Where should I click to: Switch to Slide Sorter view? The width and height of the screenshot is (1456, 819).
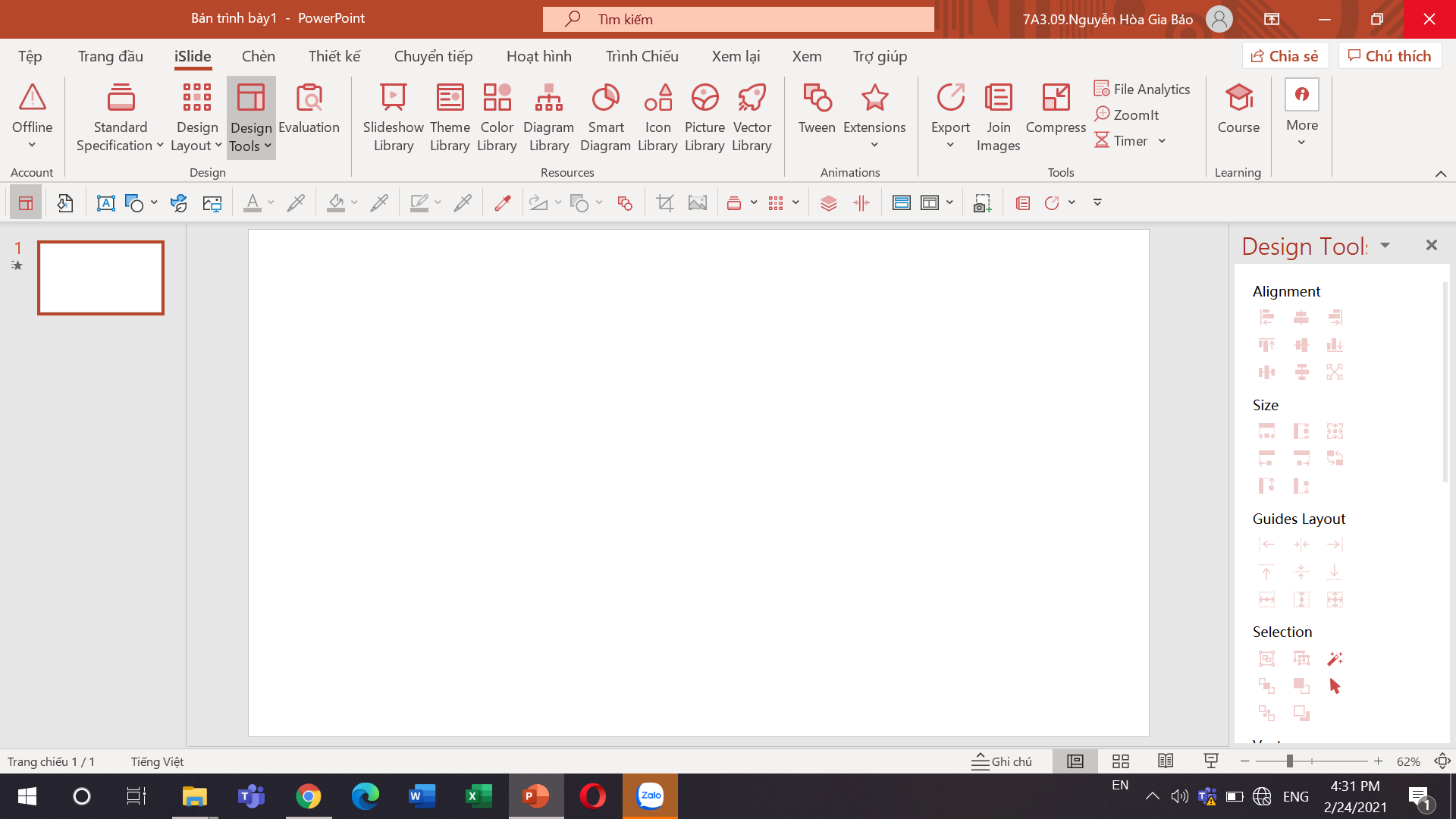(1120, 761)
